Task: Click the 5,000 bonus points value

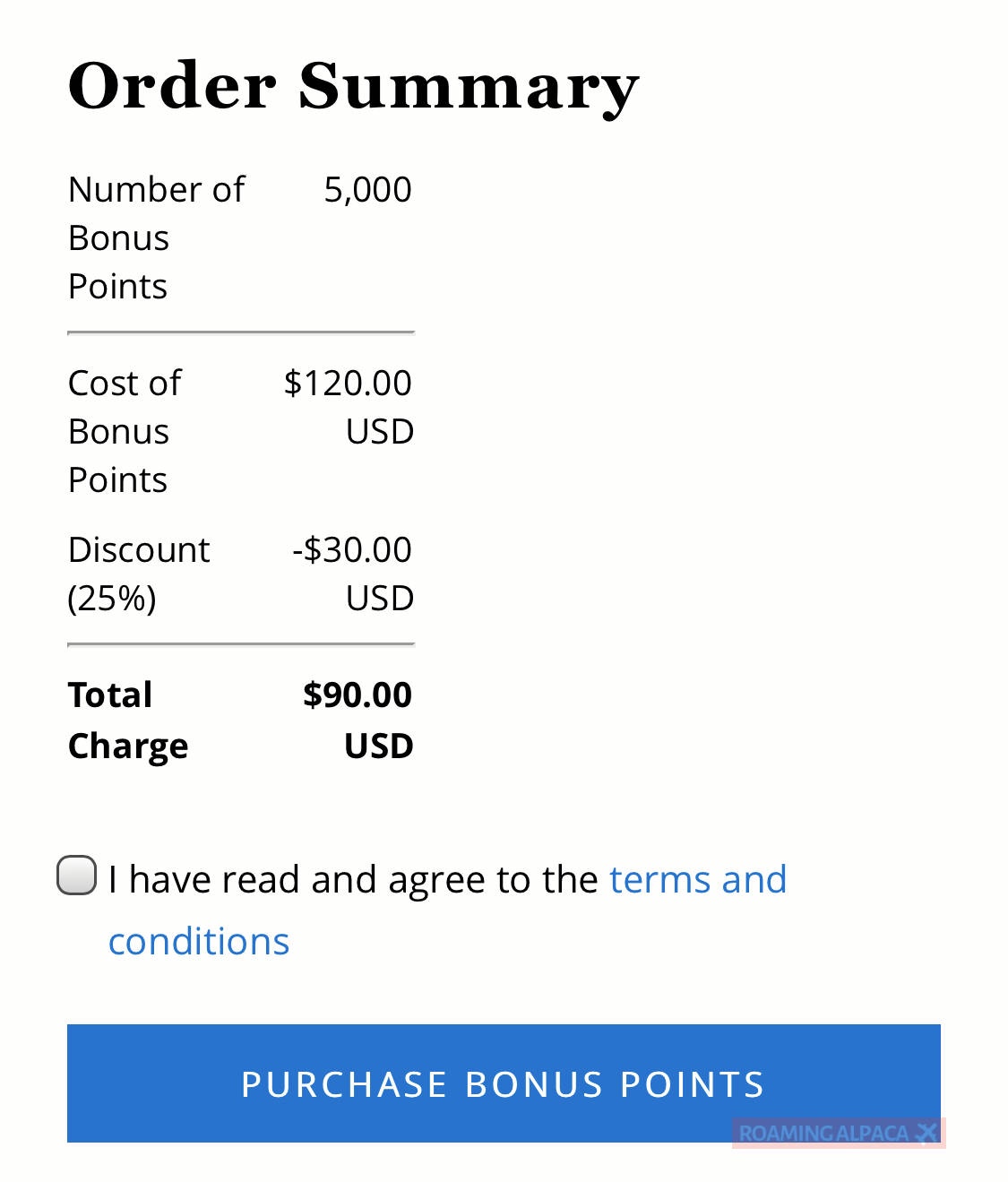Action: pos(367,190)
